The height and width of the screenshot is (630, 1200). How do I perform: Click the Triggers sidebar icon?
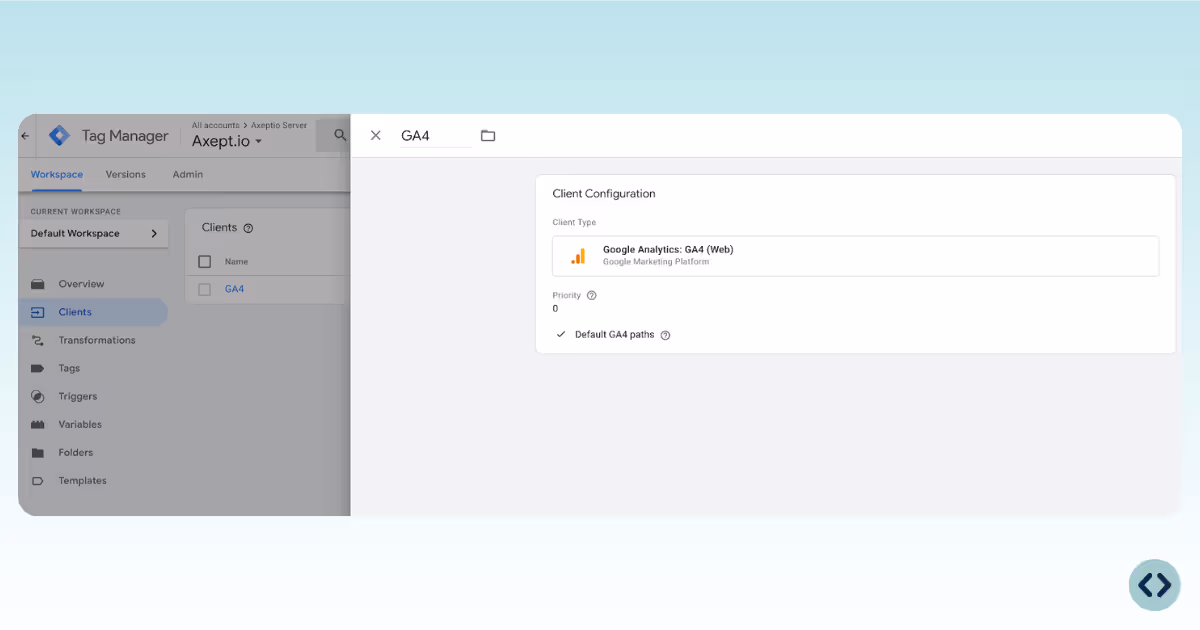click(x=38, y=396)
